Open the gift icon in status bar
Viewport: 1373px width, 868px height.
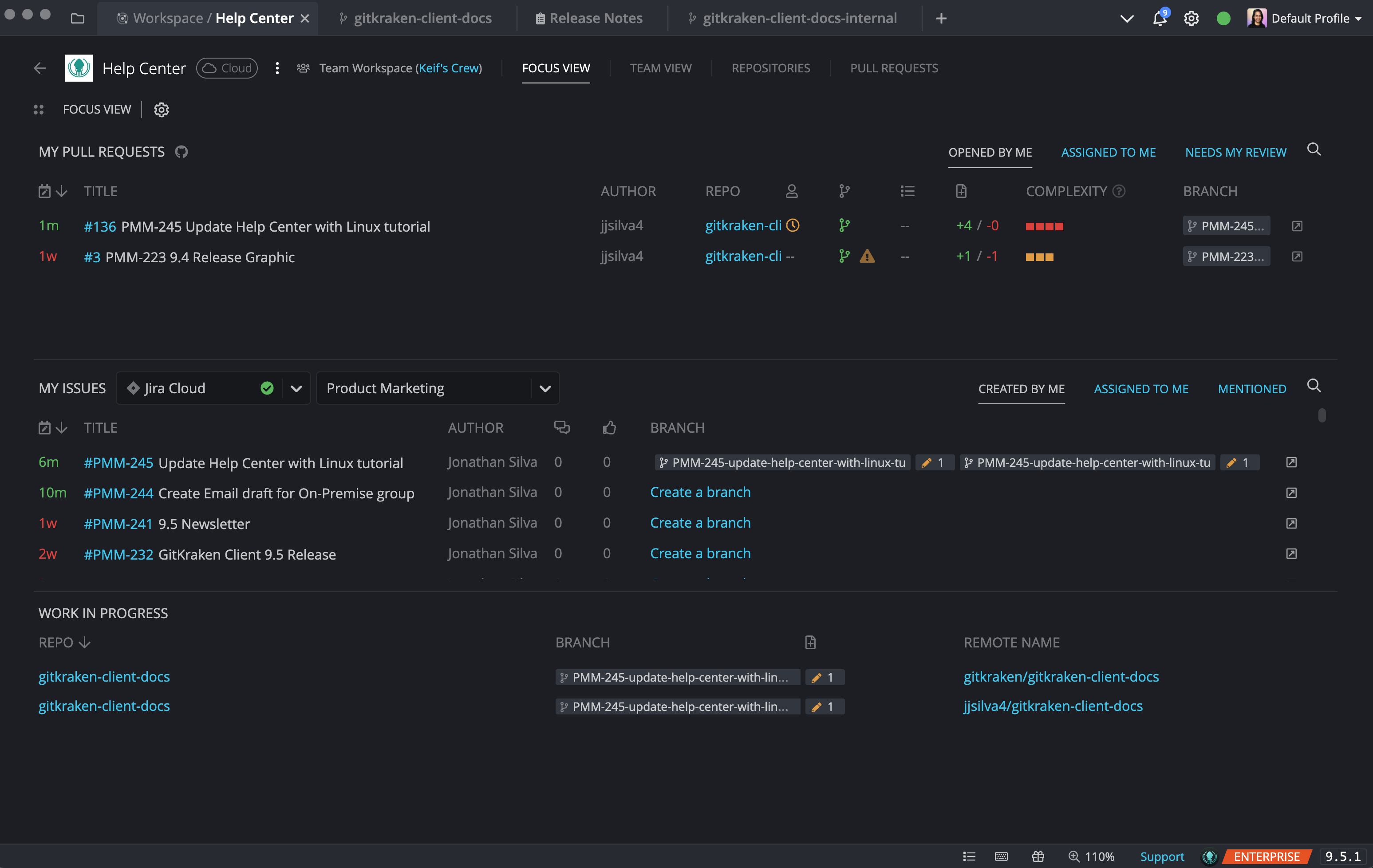[1038, 856]
